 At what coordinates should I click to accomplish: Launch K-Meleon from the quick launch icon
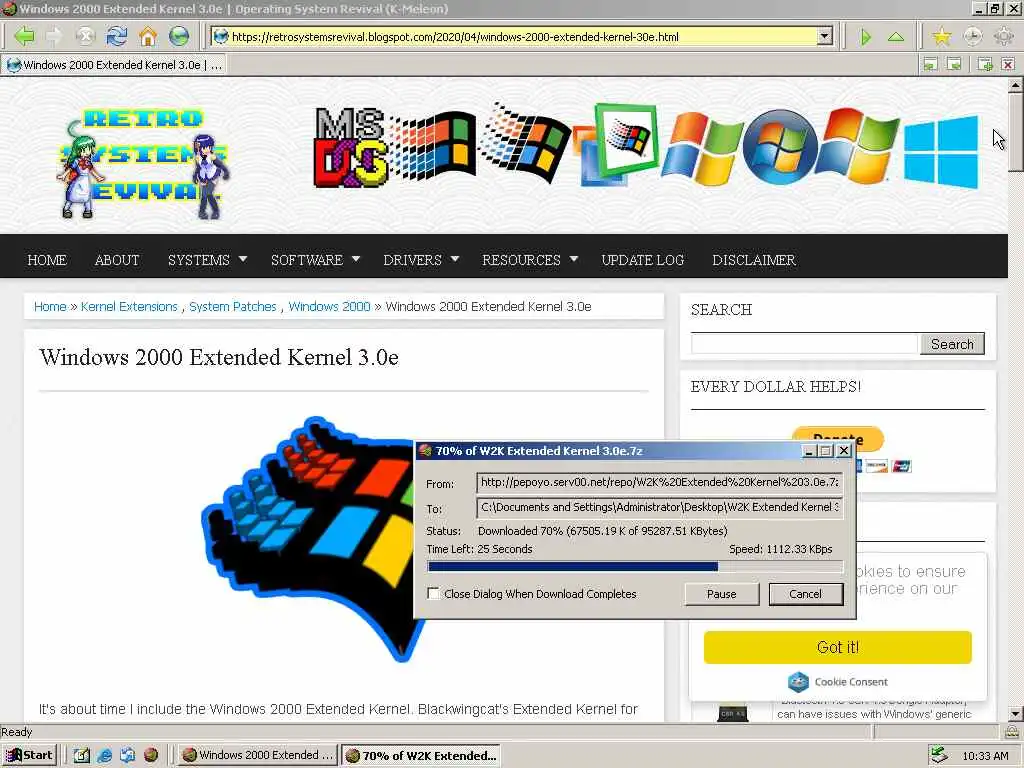click(151, 755)
